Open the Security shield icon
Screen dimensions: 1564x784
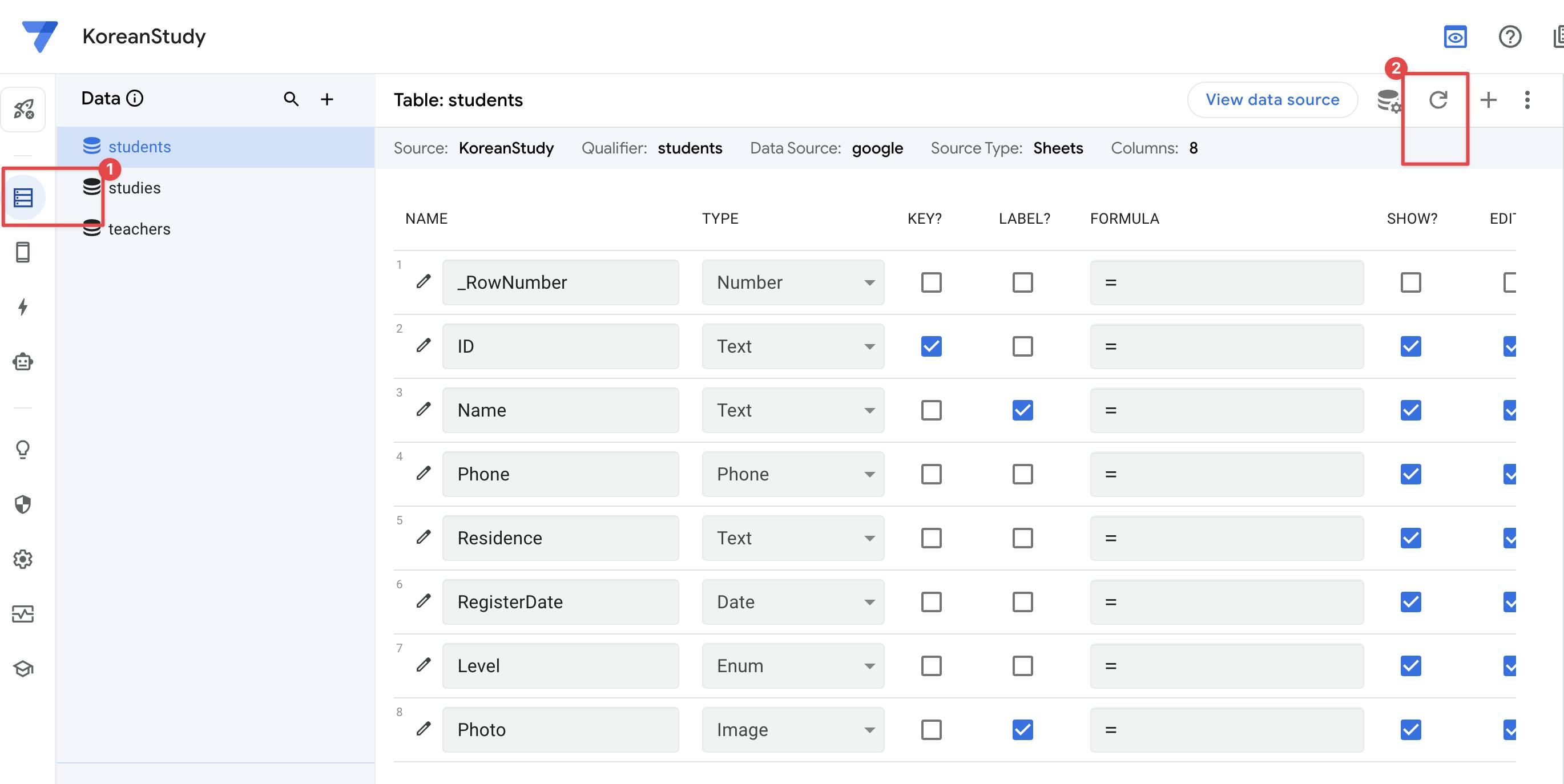tap(23, 504)
